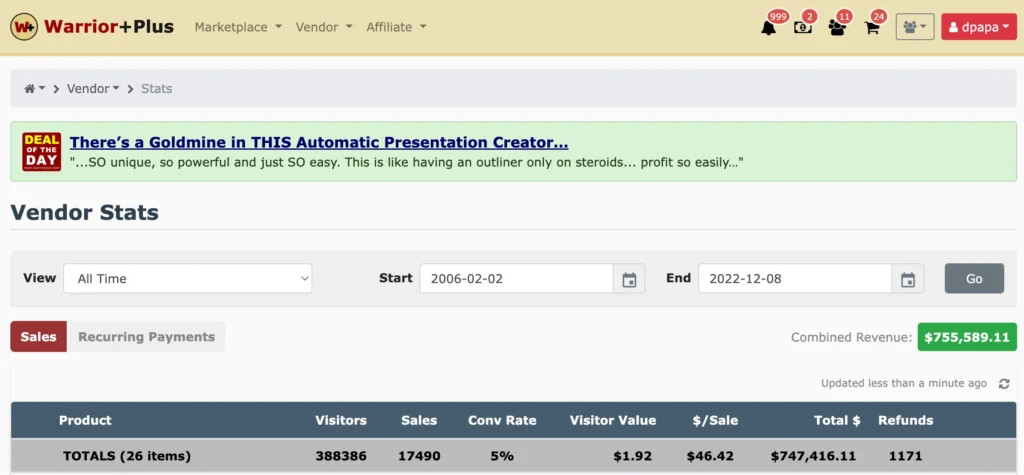Sort by Refunds column header

click(x=906, y=420)
